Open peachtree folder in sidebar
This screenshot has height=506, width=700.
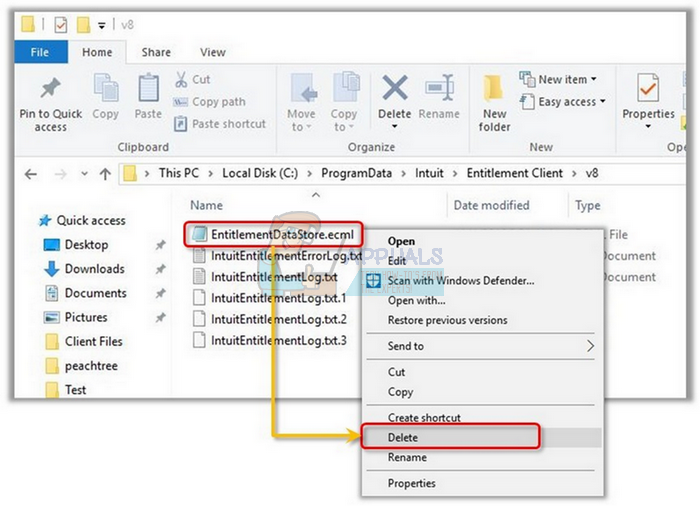click(82, 366)
